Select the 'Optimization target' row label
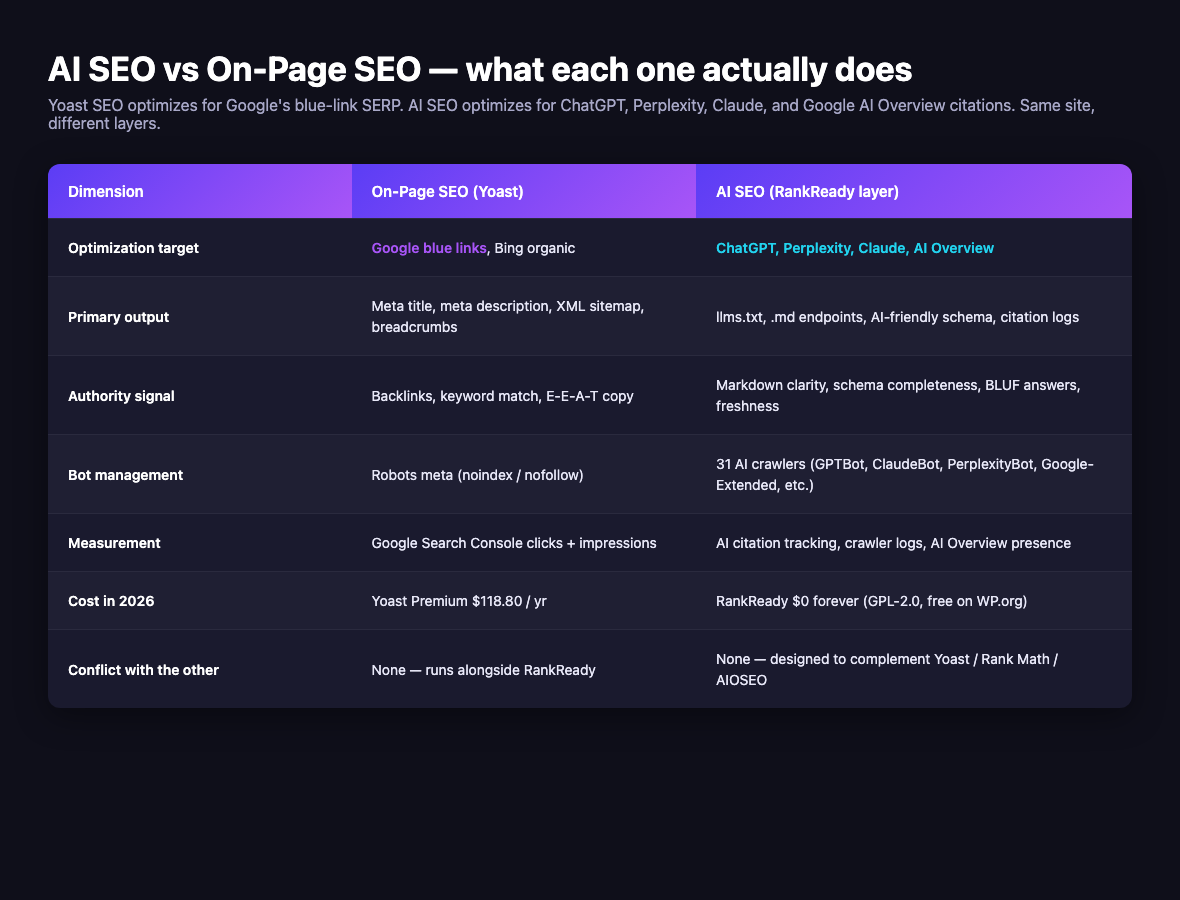 [133, 248]
